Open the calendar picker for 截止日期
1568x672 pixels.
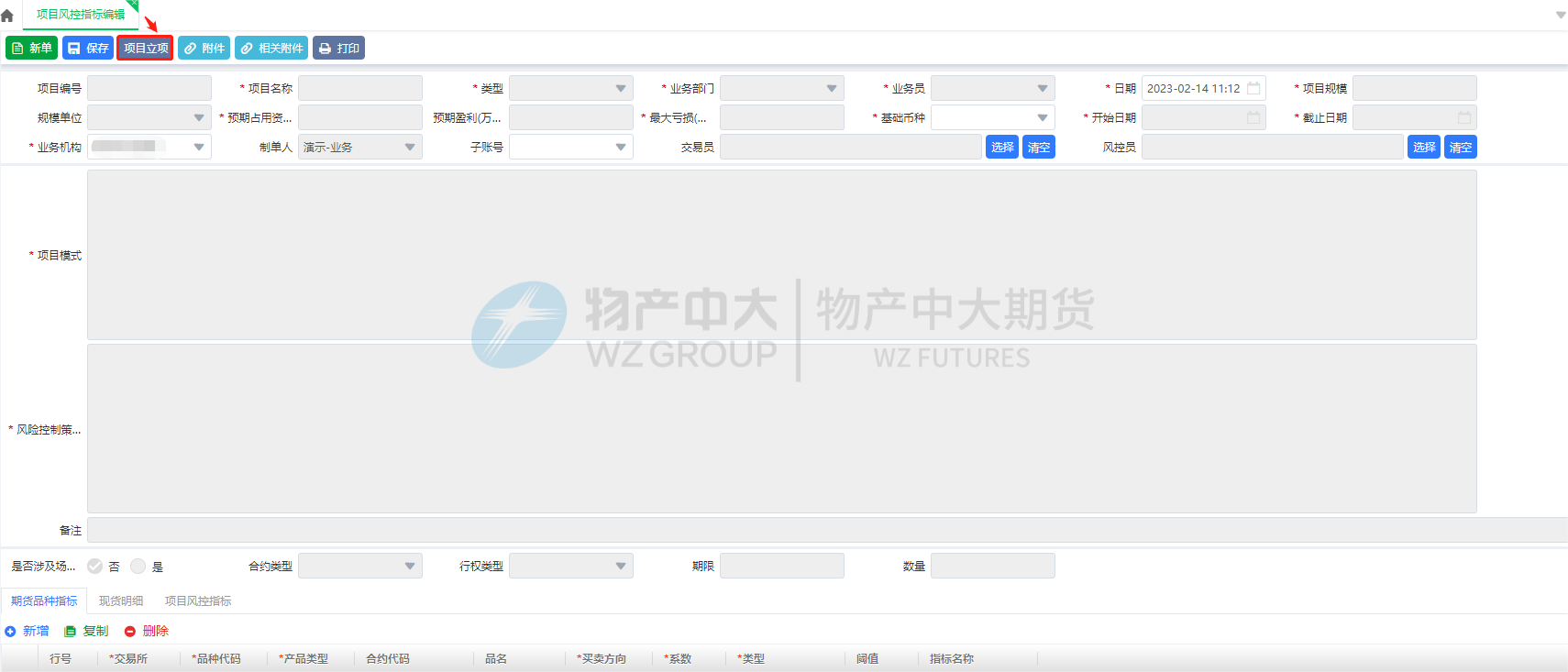coord(1464,117)
